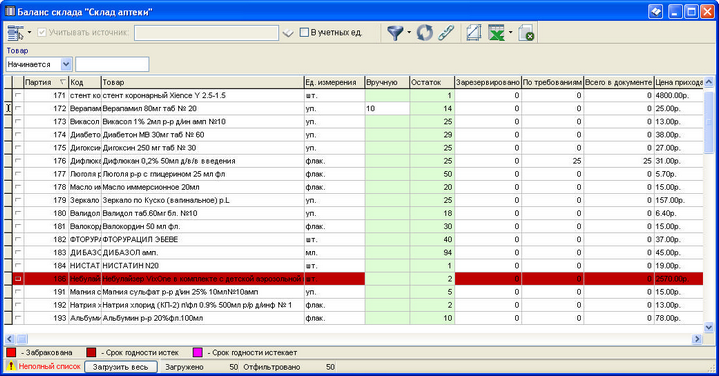Check the row checkbox for batch 172
The width and height of the screenshot is (719, 376).
point(18,108)
